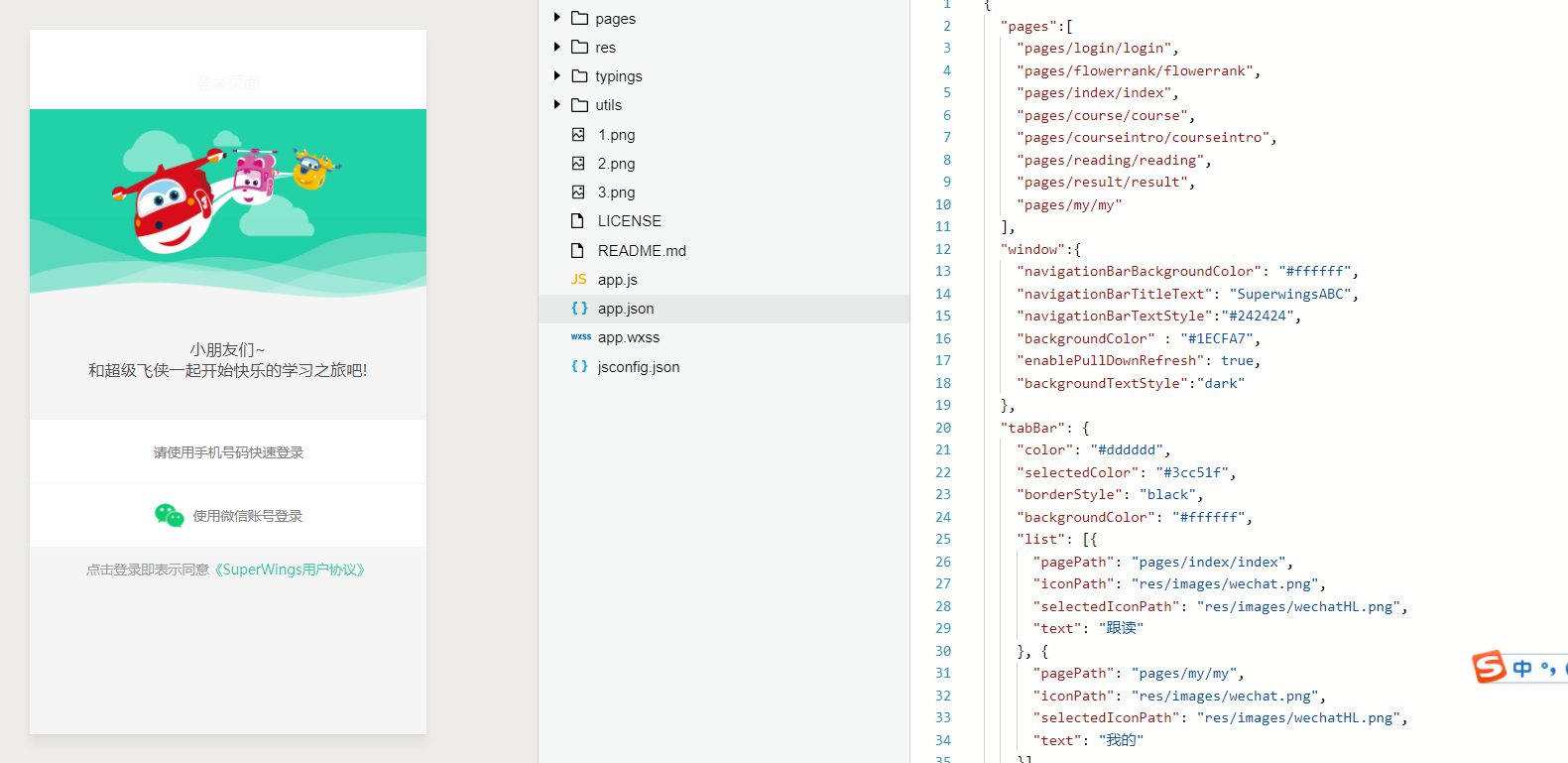This screenshot has height=763, width=1568.
Task: Open the SuperWings user agreement link
Action: pyautogui.click(x=290, y=570)
